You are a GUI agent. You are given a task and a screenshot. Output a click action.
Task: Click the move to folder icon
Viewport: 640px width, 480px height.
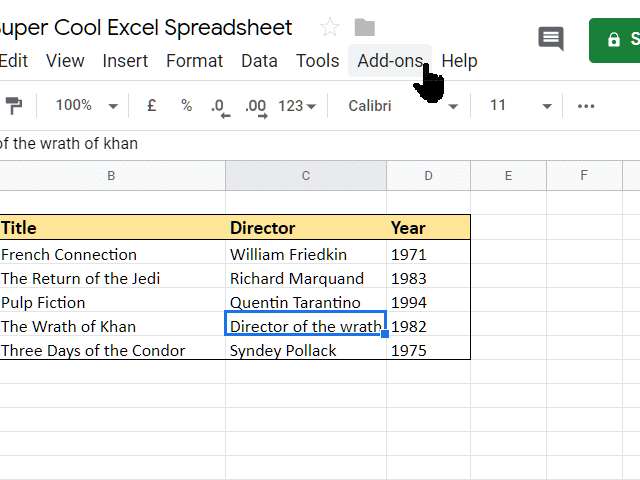coord(365,27)
